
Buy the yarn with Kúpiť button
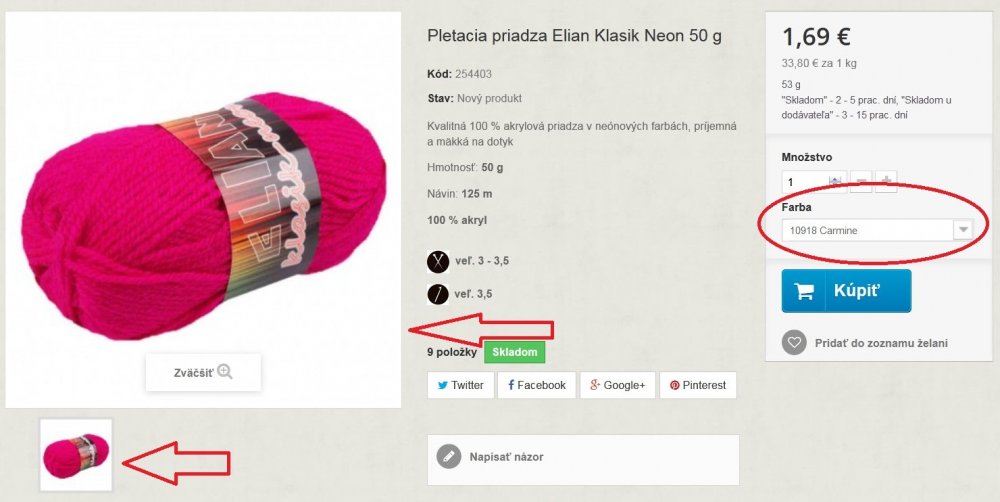pyautogui.click(x=846, y=291)
